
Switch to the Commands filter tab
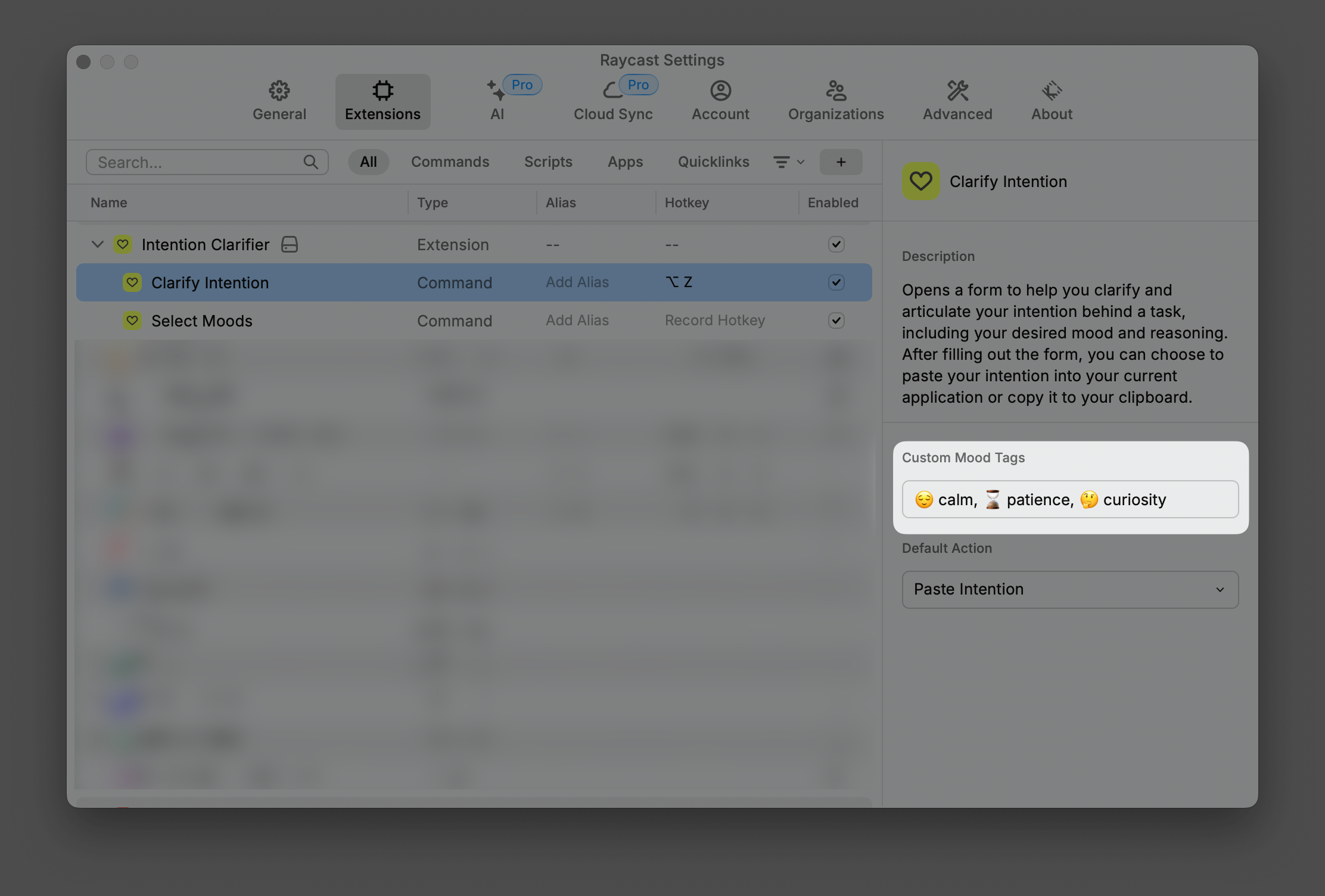click(x=450, y=162)
